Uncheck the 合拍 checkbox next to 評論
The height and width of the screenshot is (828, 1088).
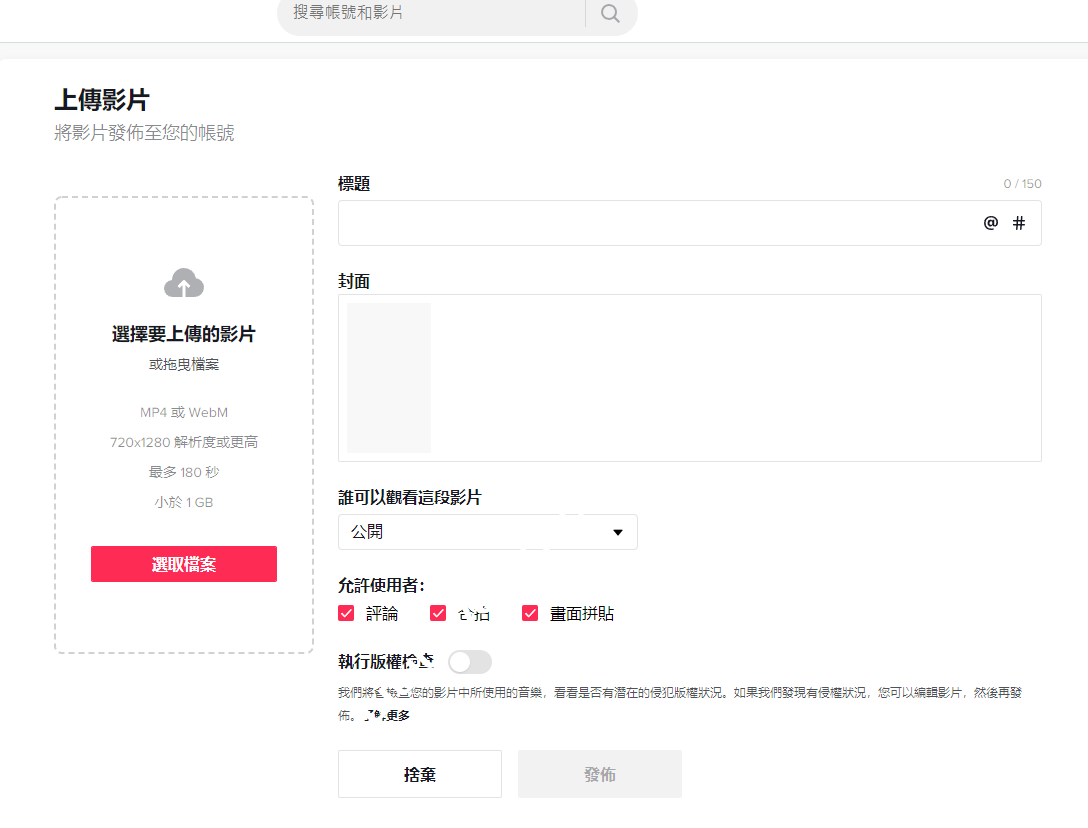pos(438,613)
